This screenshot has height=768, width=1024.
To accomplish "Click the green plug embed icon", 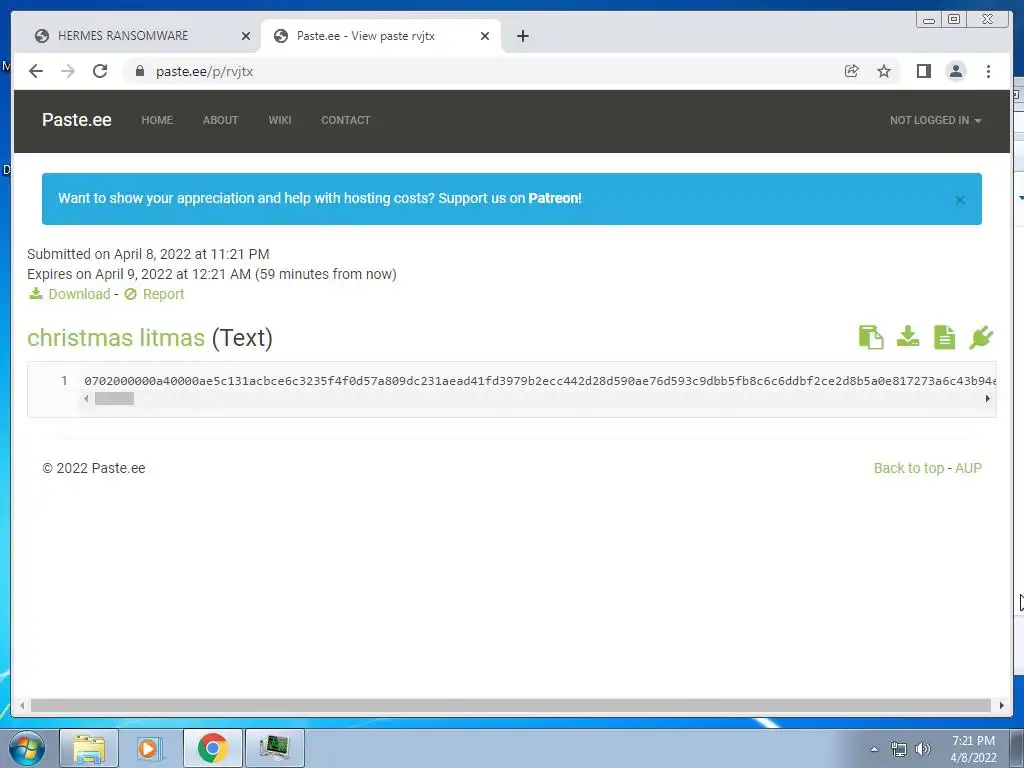I will [x=981, y=337].
